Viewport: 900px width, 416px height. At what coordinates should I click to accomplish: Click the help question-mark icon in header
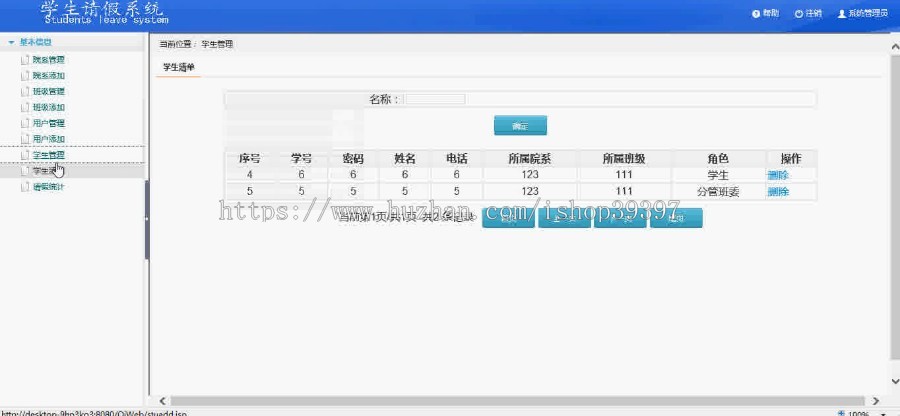(756, 14)
